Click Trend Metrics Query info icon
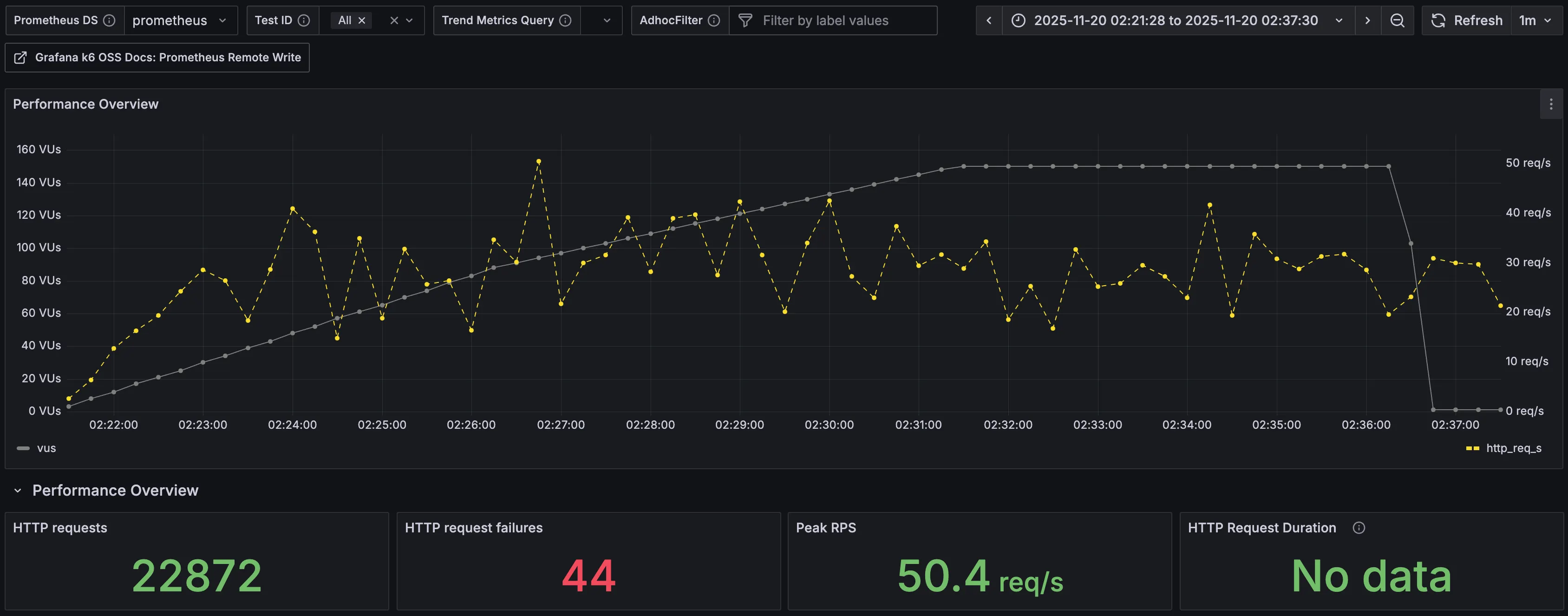Viewport: 1568px width, 616px height. pyautogui.click(x=565, y=21)
